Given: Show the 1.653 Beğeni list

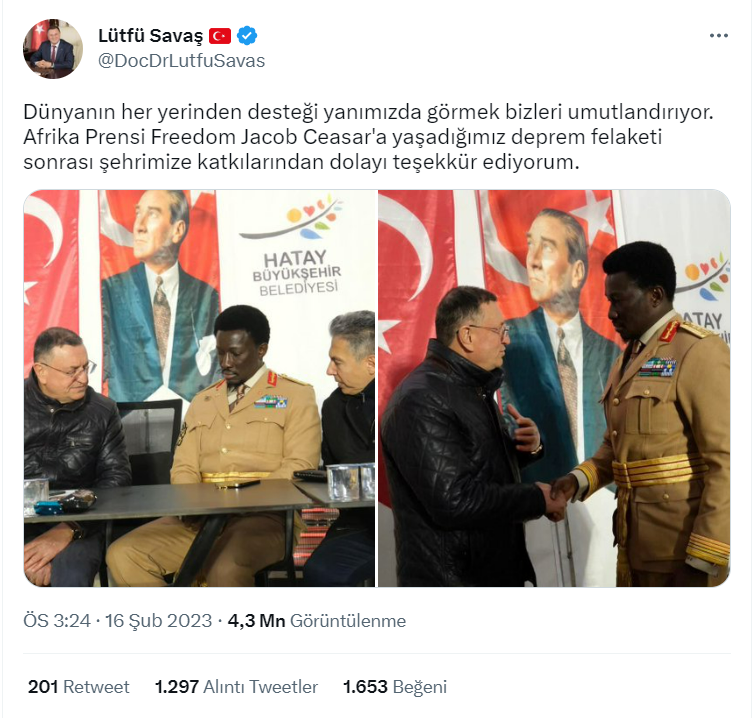Looking at the screenshot, I should click(x=395, y=687).
